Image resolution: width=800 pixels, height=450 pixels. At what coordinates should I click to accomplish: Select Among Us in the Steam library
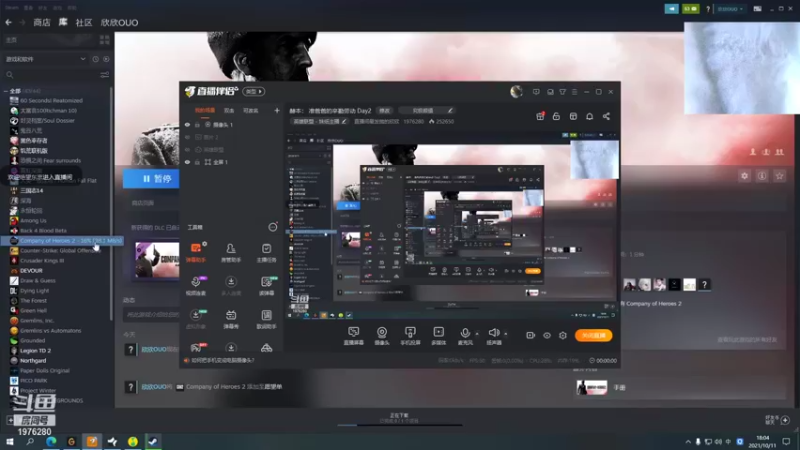(x=33, y=220)
